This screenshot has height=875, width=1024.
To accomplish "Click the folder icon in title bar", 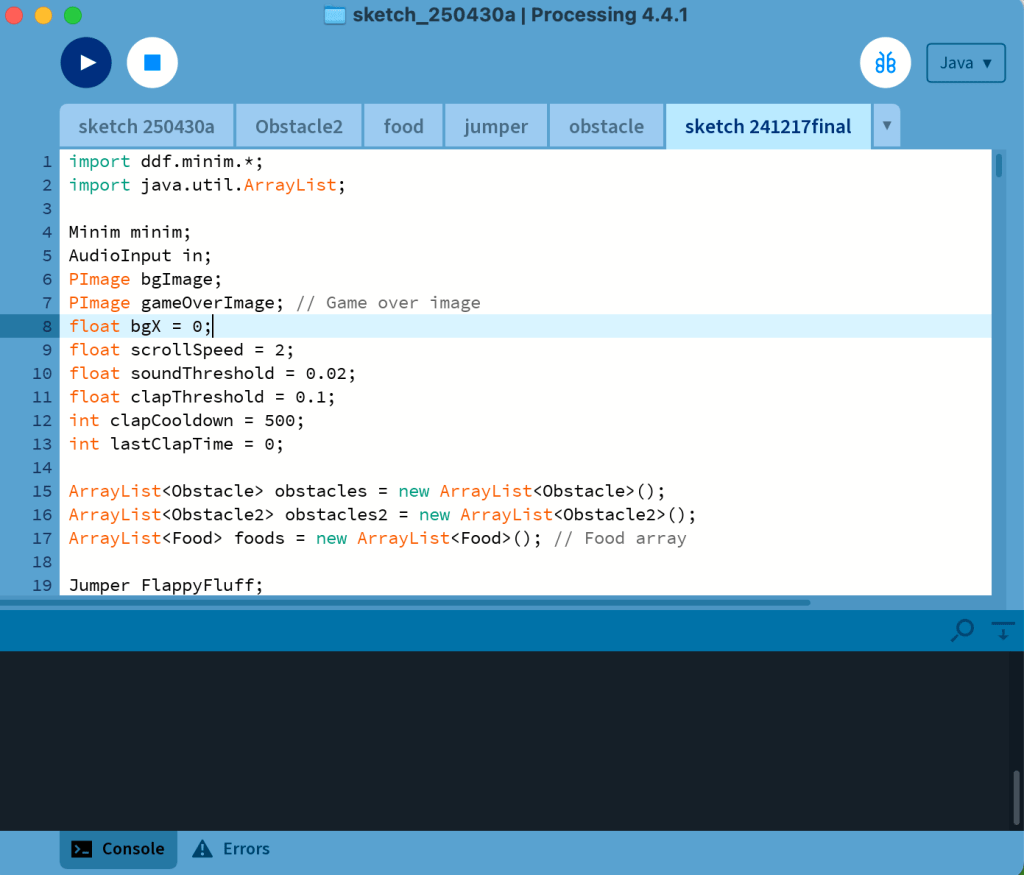I will point(335,15).
